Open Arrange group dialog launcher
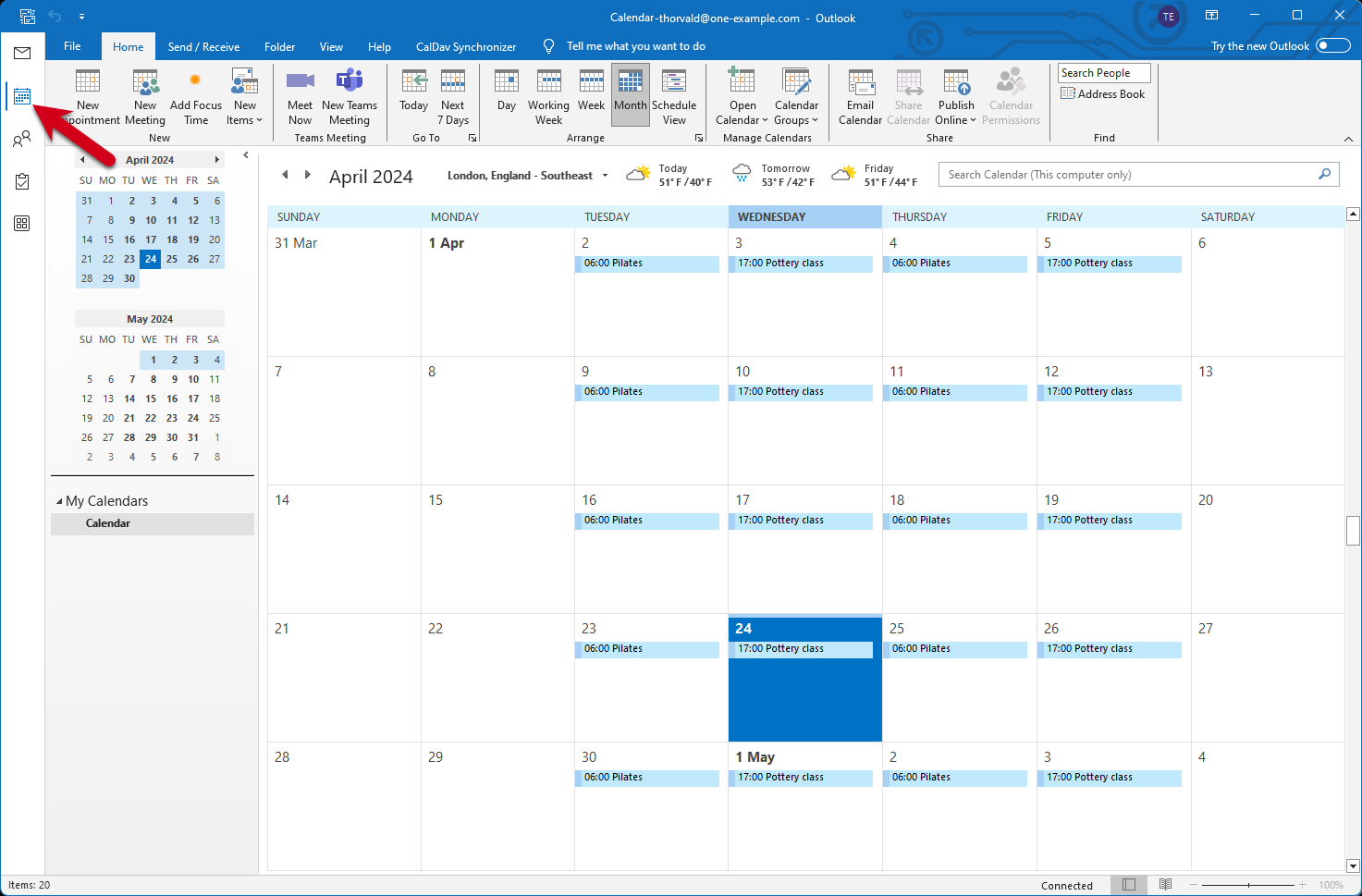The width and height of the screenshot is (1362, 896). click(699, 138)
